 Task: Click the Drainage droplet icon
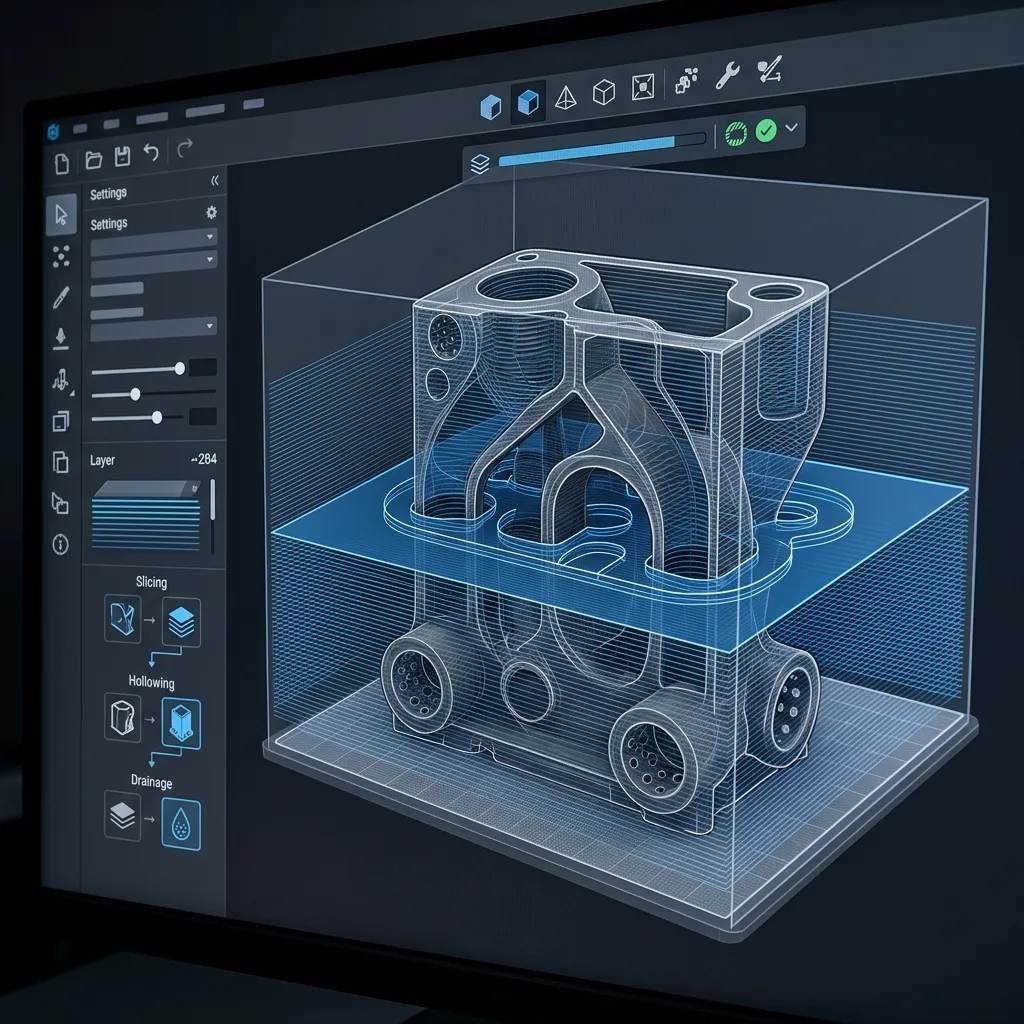point(181,824)
